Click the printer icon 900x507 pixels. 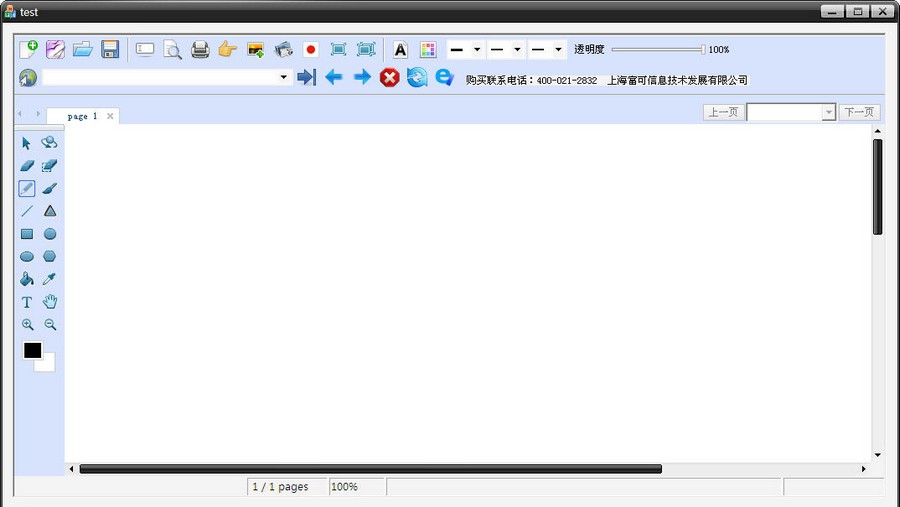[200, 50]
